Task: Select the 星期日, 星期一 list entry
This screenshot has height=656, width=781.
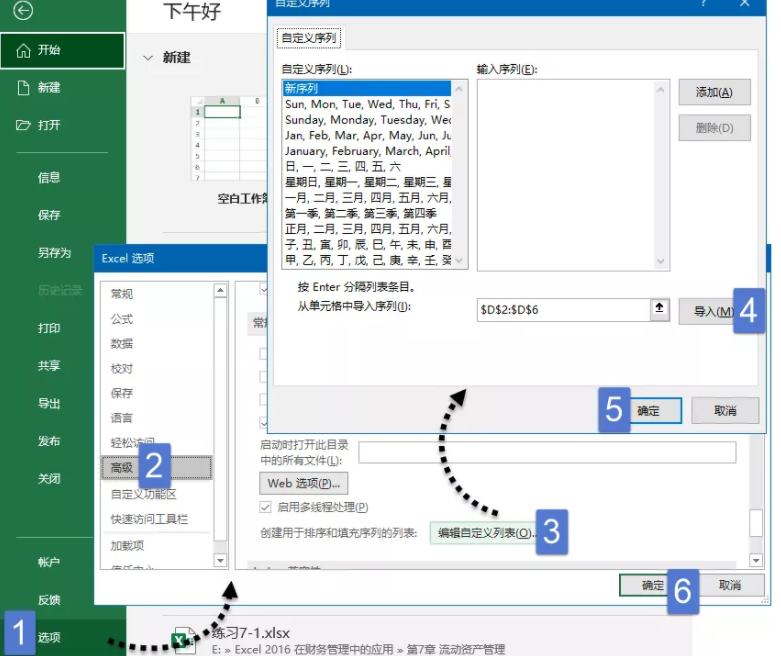Action: 367,182
